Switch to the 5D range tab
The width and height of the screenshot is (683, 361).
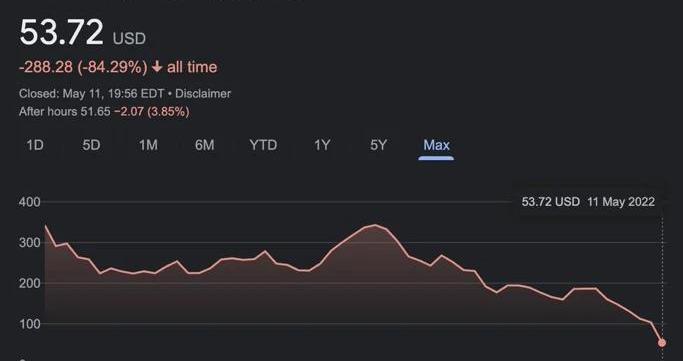click(x=91, y=145)
